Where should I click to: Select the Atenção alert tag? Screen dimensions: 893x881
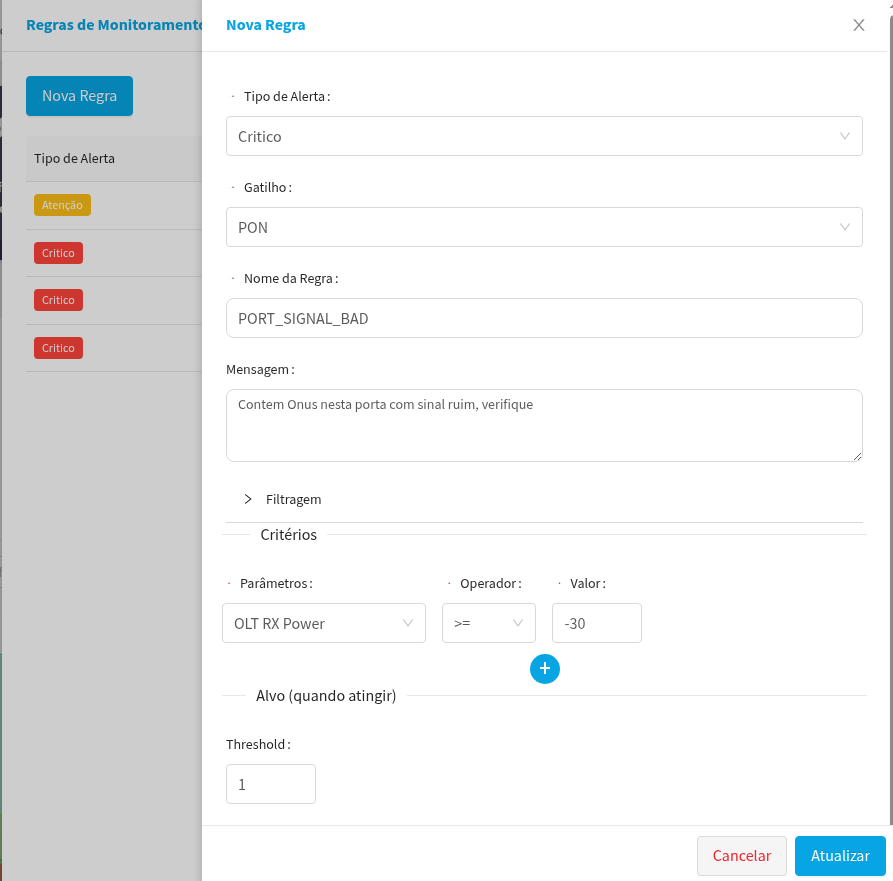(62, 205)
